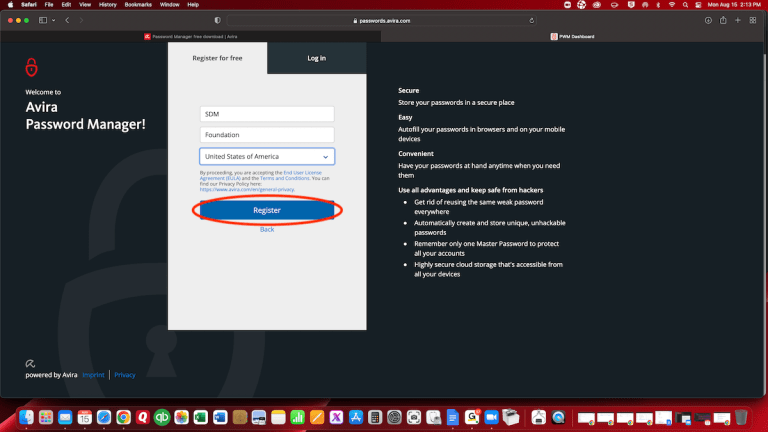The height and width of the screenshot is (432, 768).
Task: Open the sidebar options chevron in Safari toolbar
Action: [53, 20]
